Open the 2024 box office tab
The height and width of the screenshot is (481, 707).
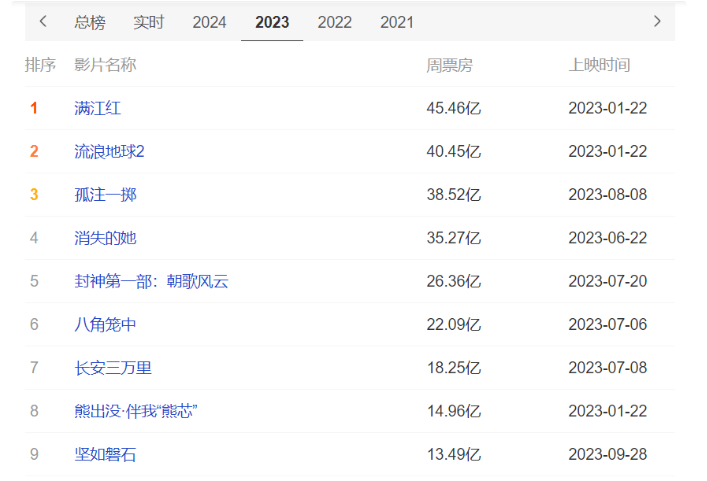pos(209,22)
